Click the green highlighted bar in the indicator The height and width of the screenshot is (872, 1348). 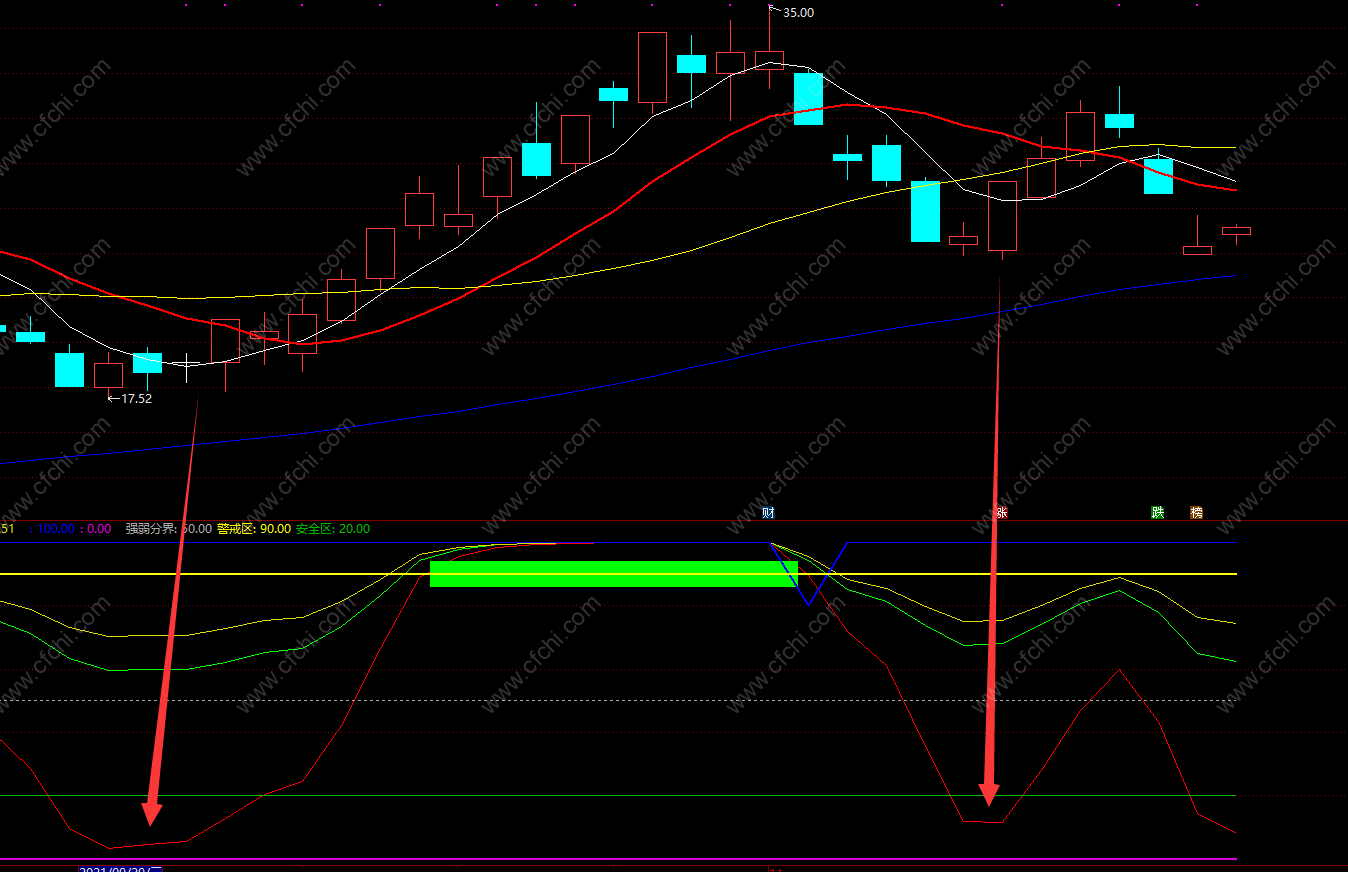click(x=613, y=574)
